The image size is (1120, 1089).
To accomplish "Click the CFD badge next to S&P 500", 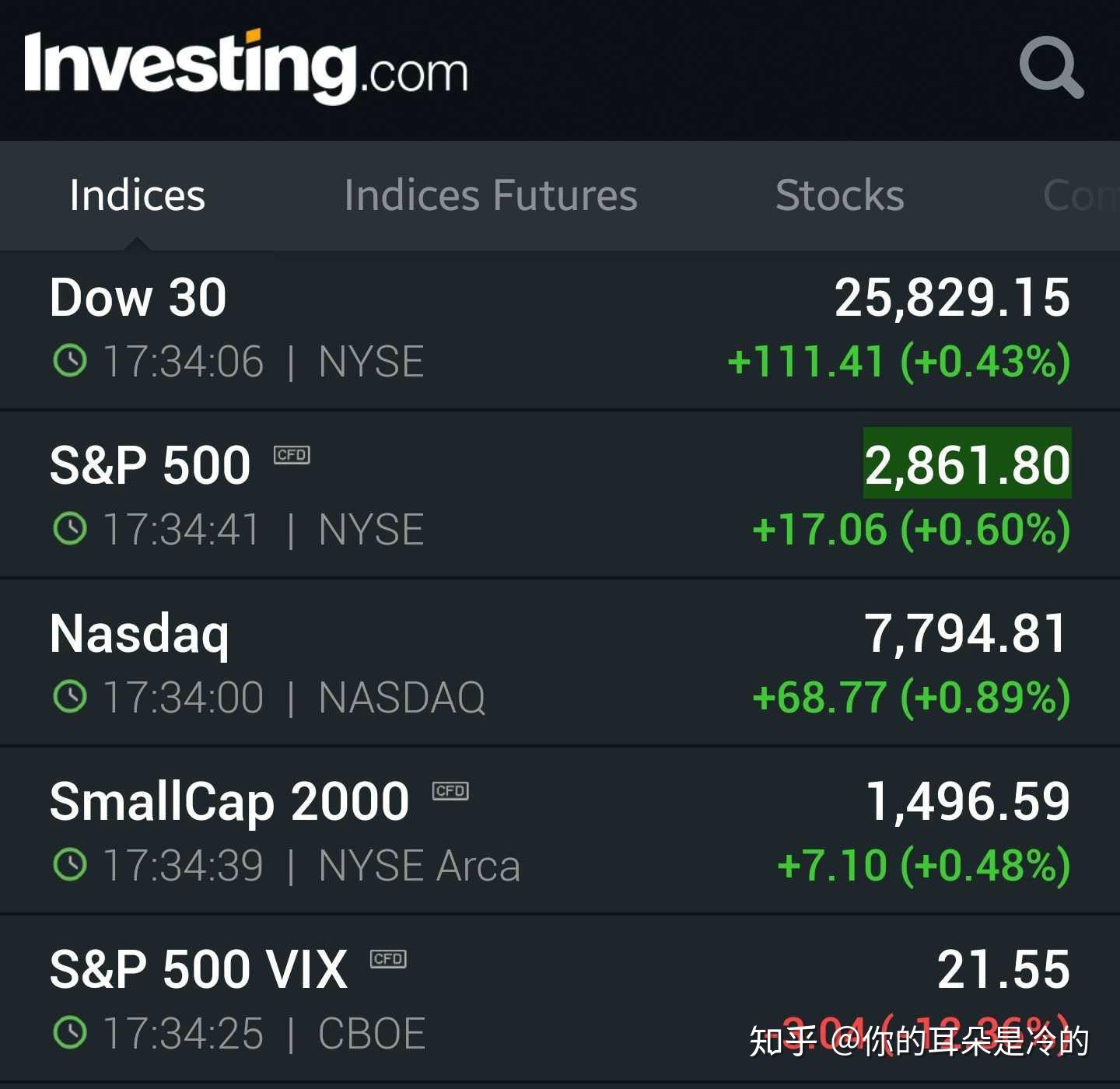I will [x=292, y=455].
